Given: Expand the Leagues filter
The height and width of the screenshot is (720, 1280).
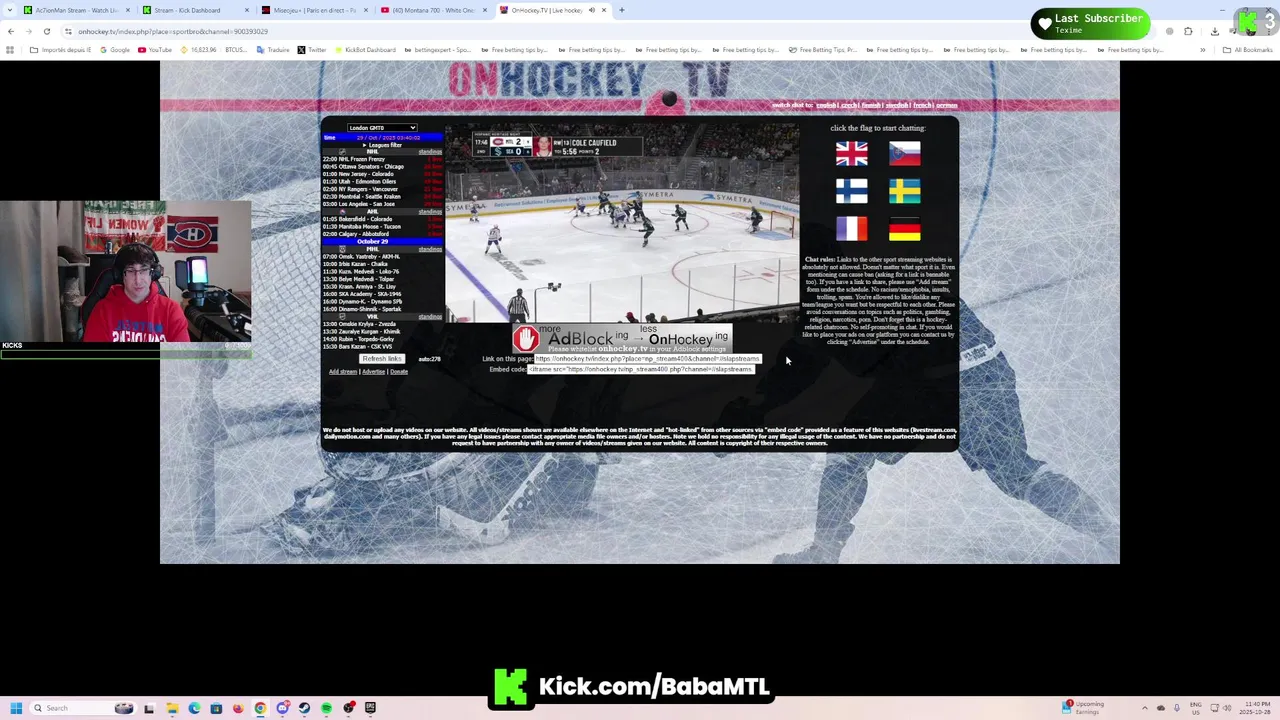Looking at the screenshot, I should [x=382, y=145].
